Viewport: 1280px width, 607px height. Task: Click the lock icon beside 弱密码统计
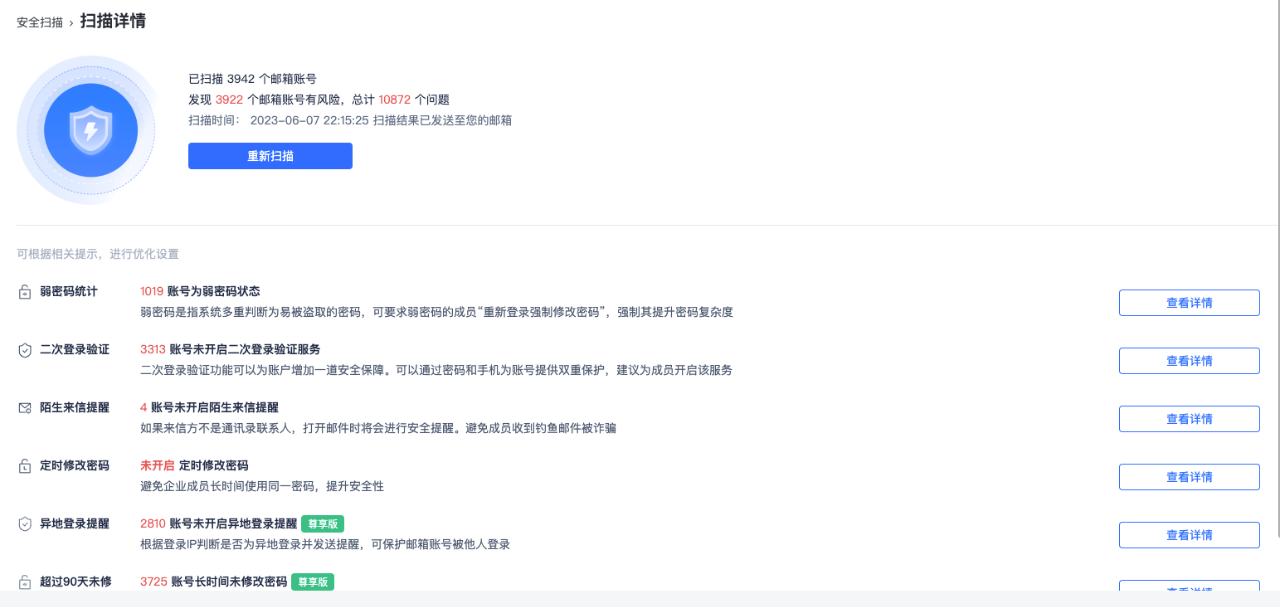click(25, 292)
